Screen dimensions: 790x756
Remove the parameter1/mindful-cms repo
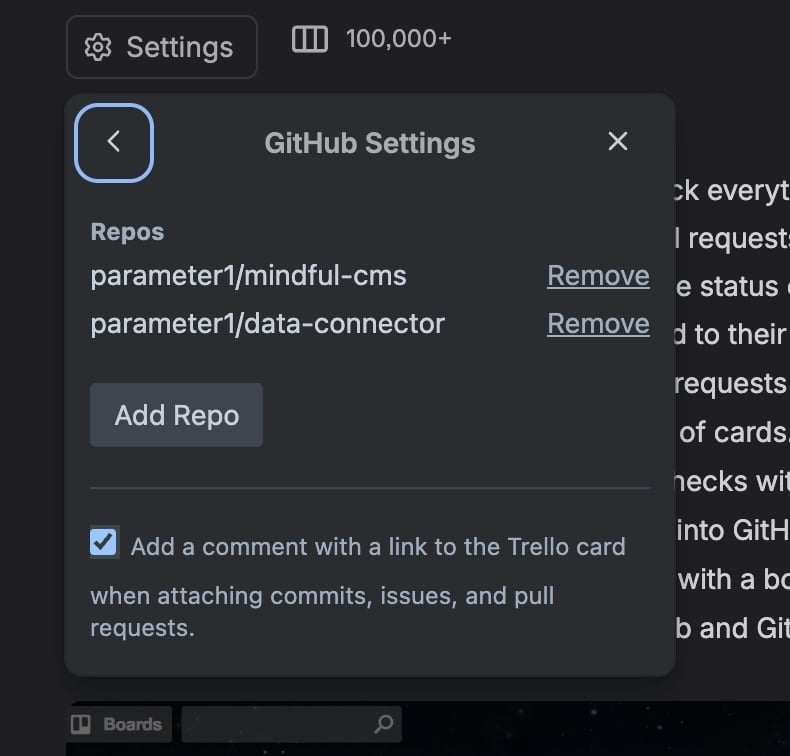point(598,276)
